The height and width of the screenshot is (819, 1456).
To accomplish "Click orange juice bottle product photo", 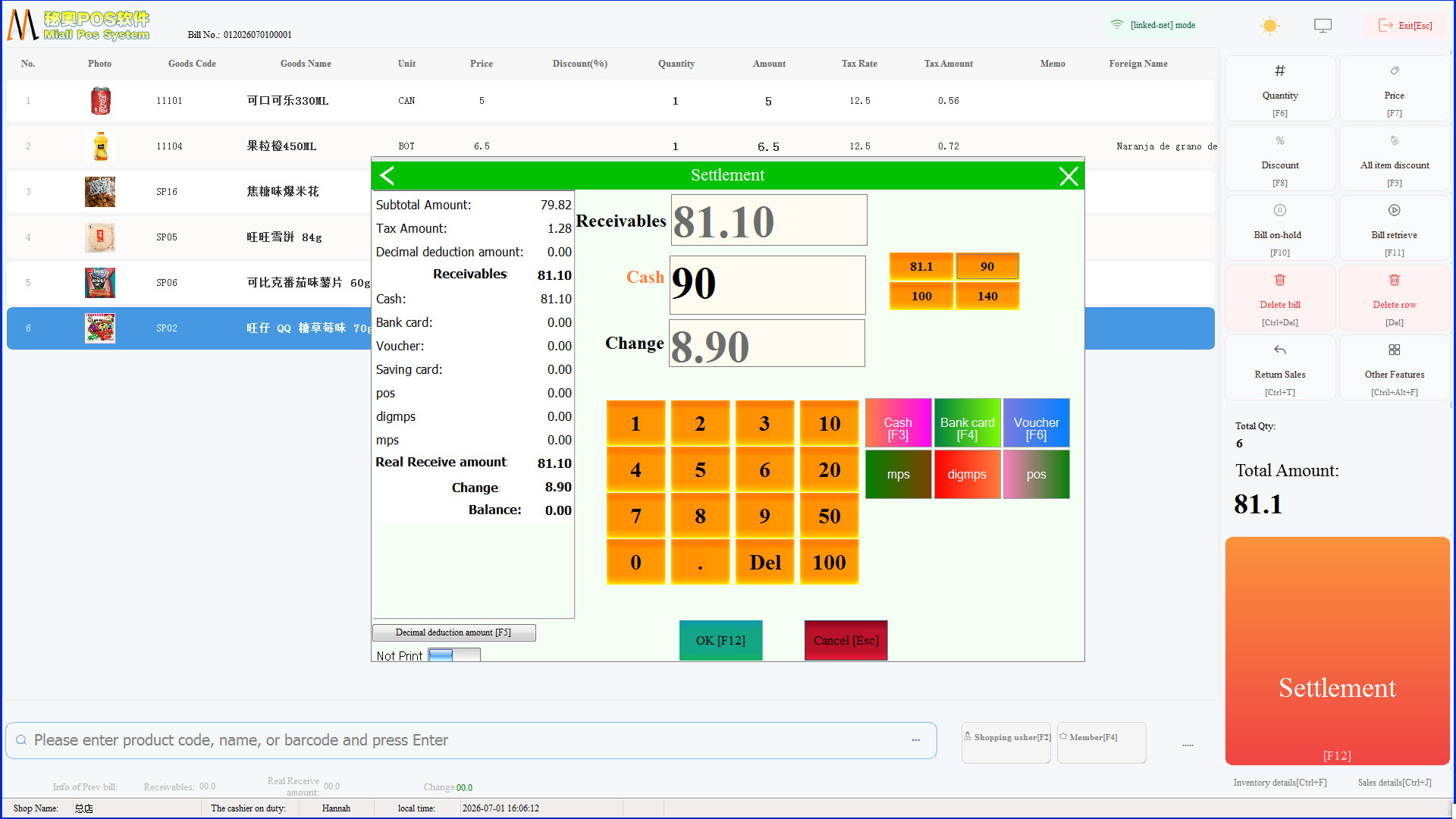I will pyautogui.click(x=100, y=146).
